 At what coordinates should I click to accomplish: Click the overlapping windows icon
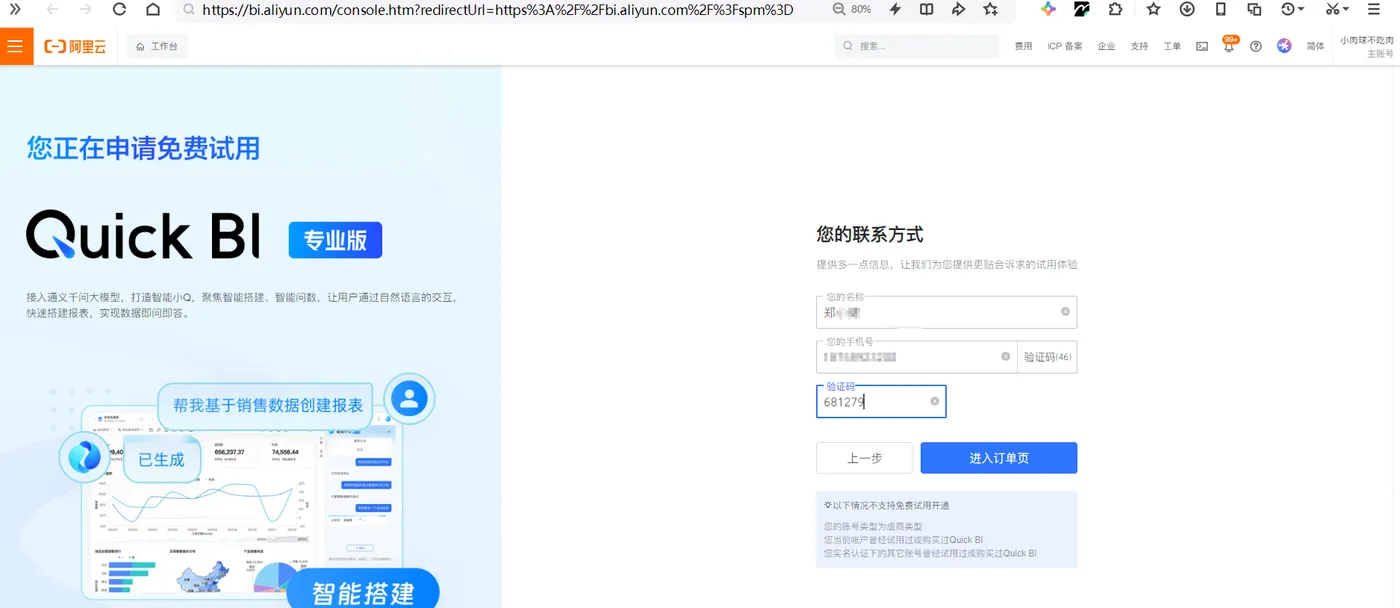1254,9
